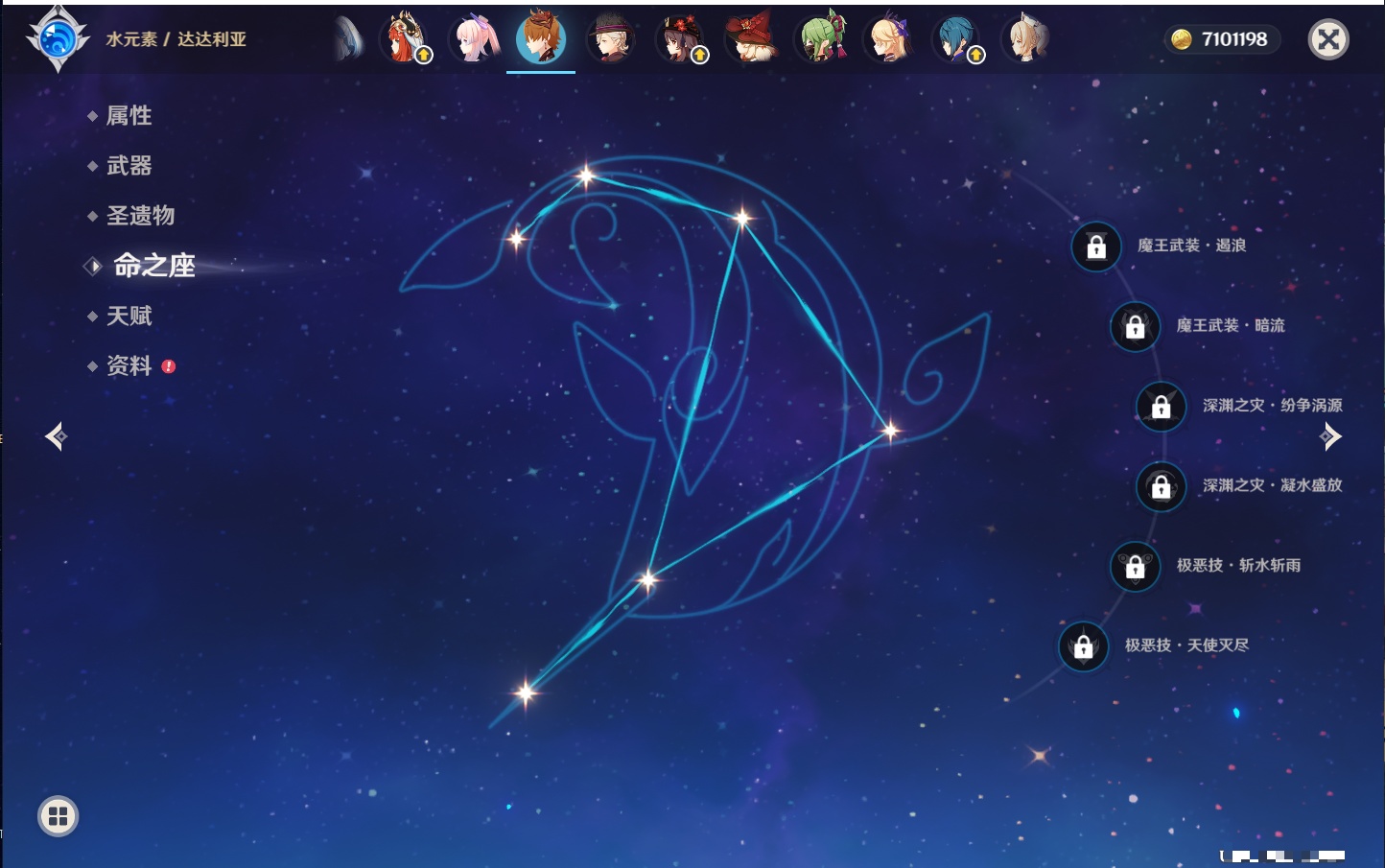Image resolution: width=1385 pixels, height=868 pixels.
Task: Click the Mora balance 7101198
Action: coord(1234,39)
